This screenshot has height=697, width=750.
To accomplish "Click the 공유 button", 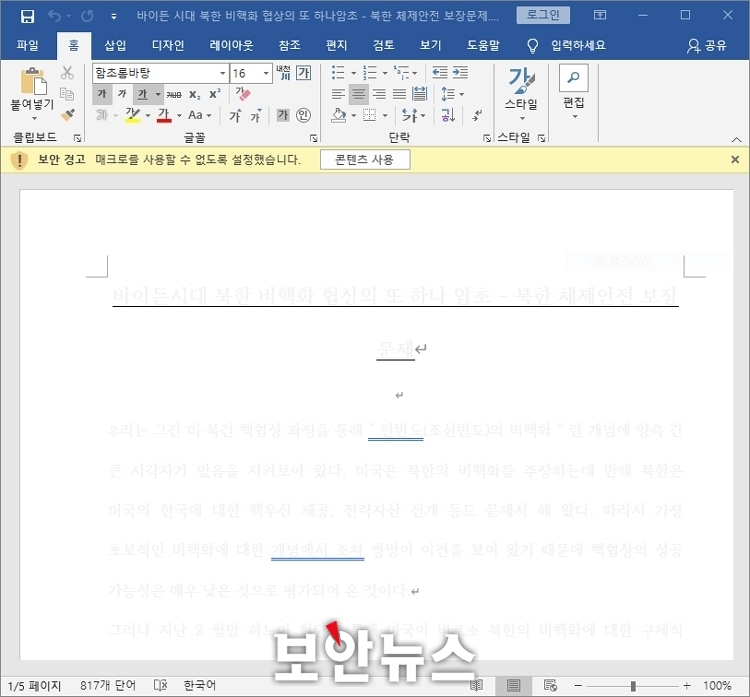I will point(707,45).
